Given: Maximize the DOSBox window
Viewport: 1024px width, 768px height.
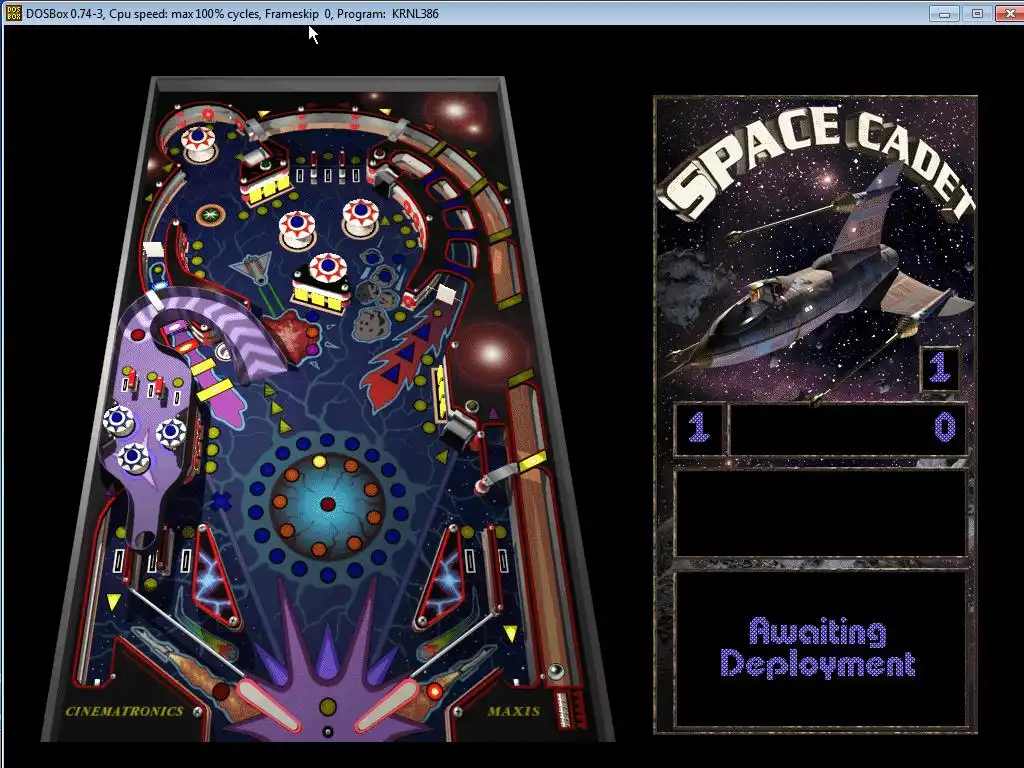Looking at the screenshot, I should pos(977,13).
